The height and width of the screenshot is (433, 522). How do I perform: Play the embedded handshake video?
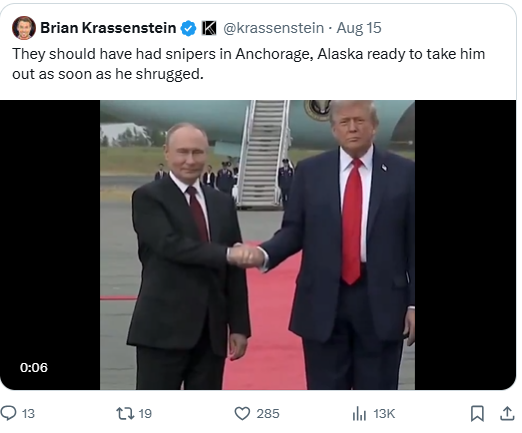pos(257,245)
